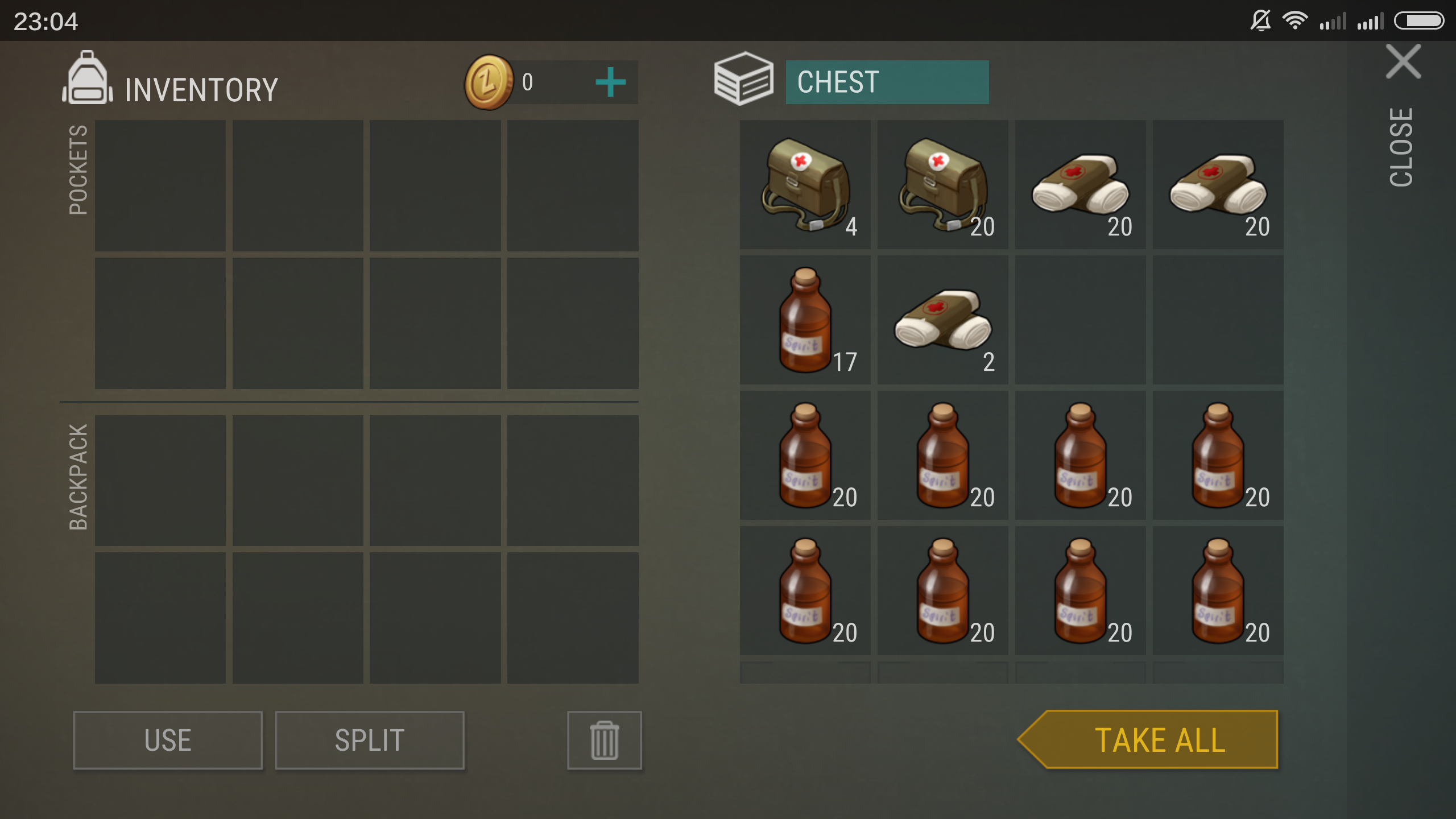Rename the chest via CHEST name field

(x=887, y=82)
